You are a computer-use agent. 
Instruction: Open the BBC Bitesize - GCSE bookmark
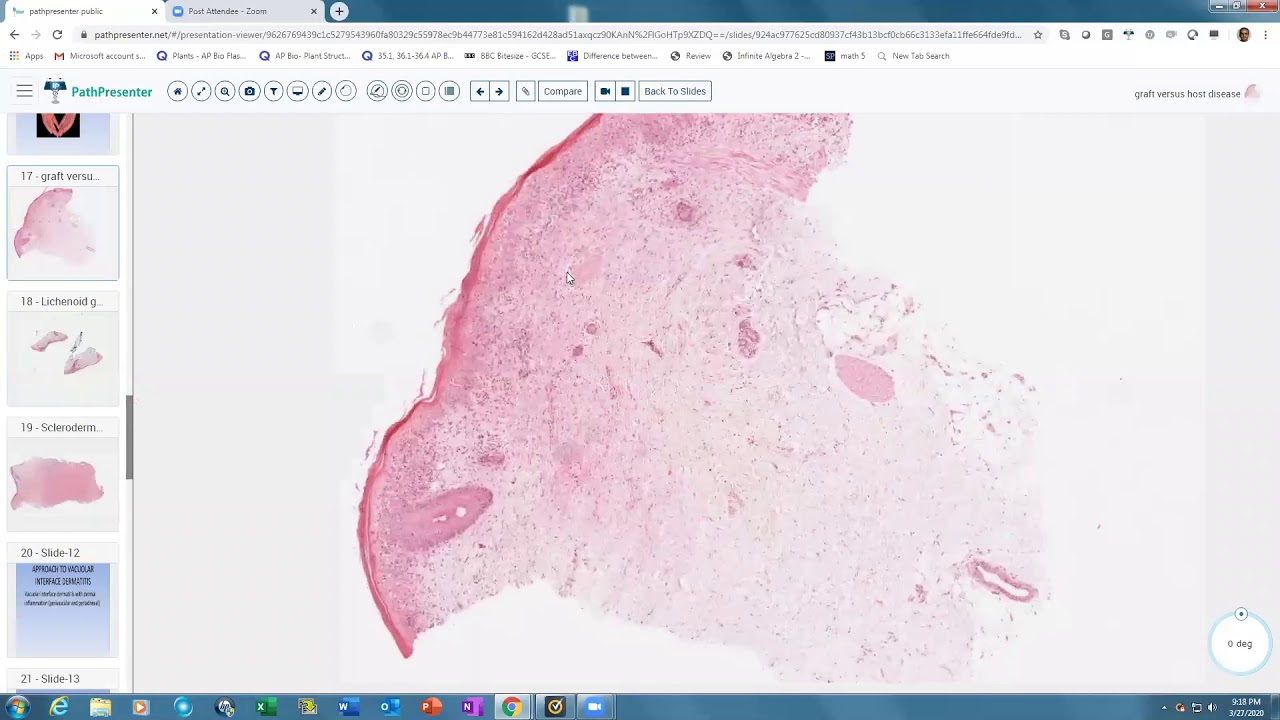tap(510, 56)
